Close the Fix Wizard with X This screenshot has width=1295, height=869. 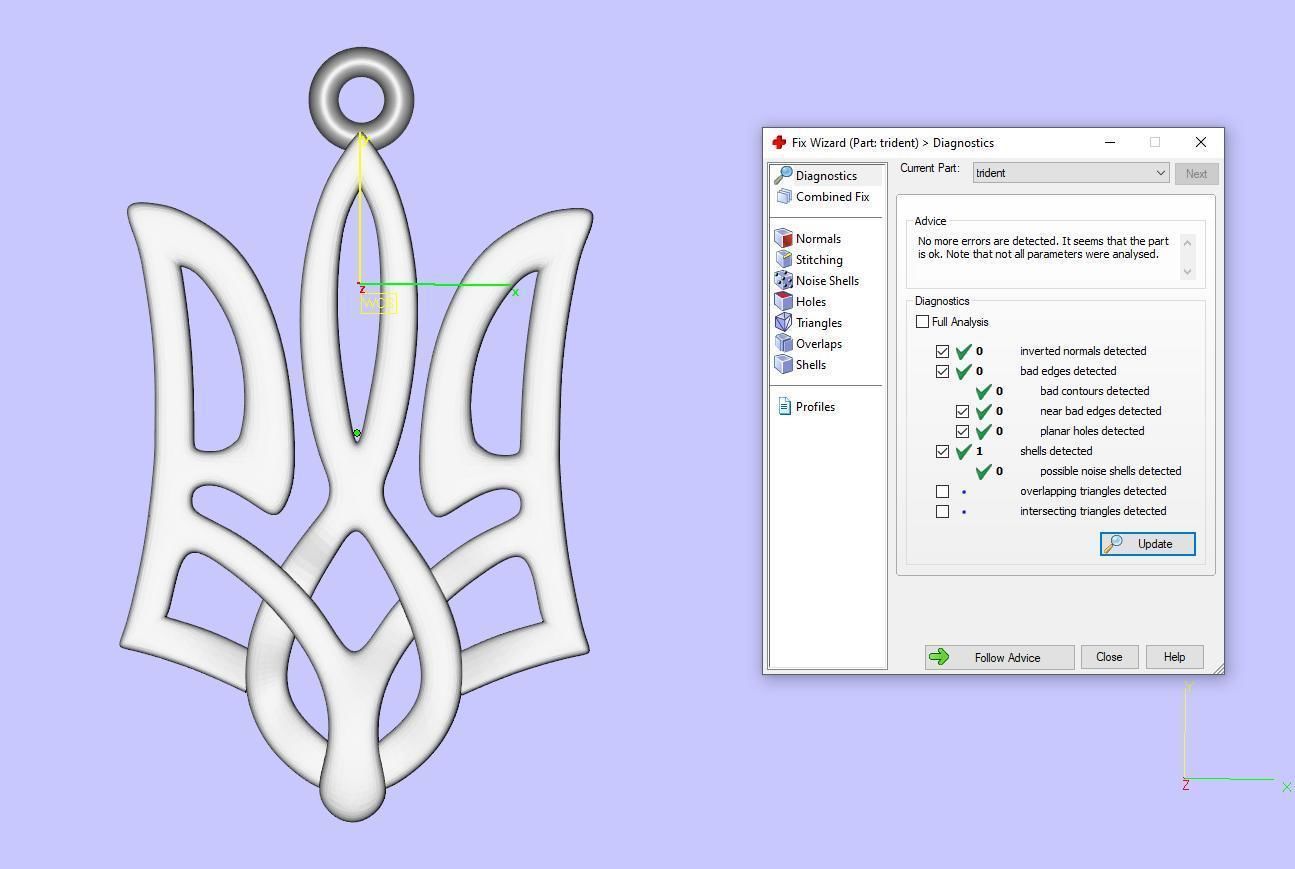(1201, 142)
